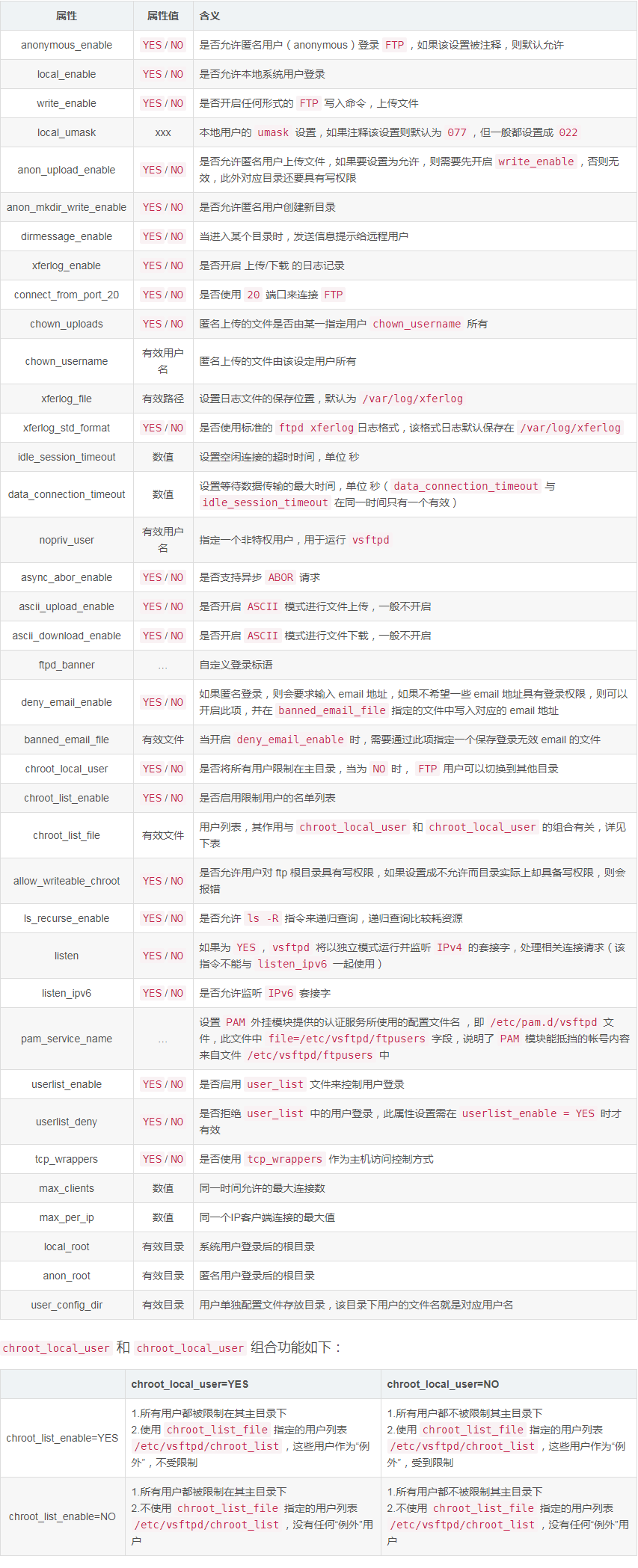This screenshot has height=1568, width=638.
Task: Click the xferlog_file attribute name
Action: point(67,399)
